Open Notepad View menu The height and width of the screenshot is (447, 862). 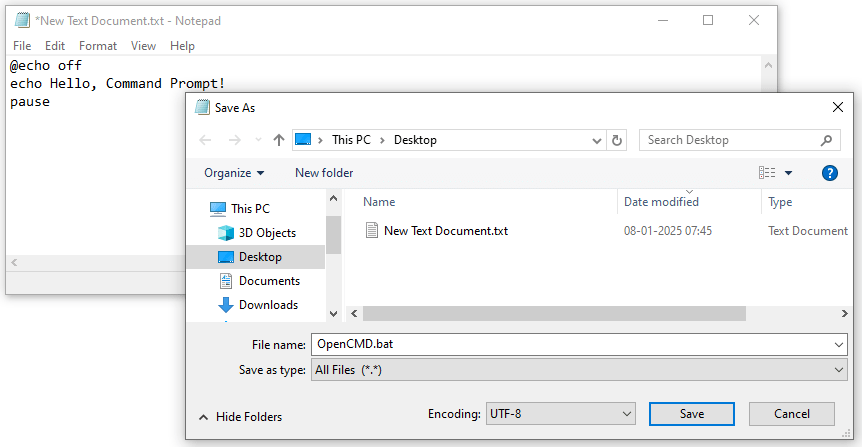143,46
